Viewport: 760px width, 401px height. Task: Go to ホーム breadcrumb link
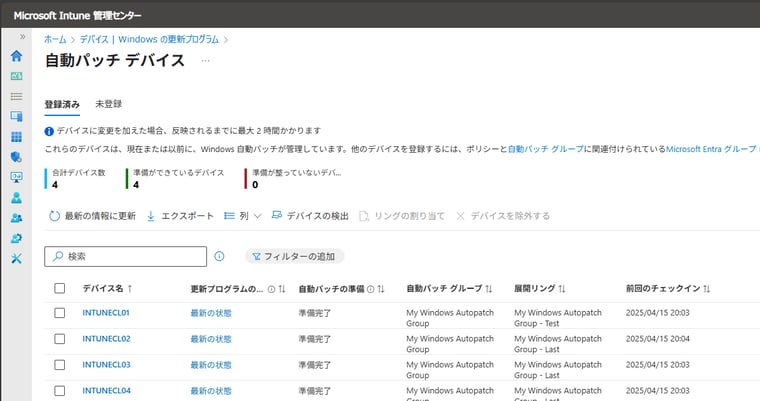click(x=55, y=39)
